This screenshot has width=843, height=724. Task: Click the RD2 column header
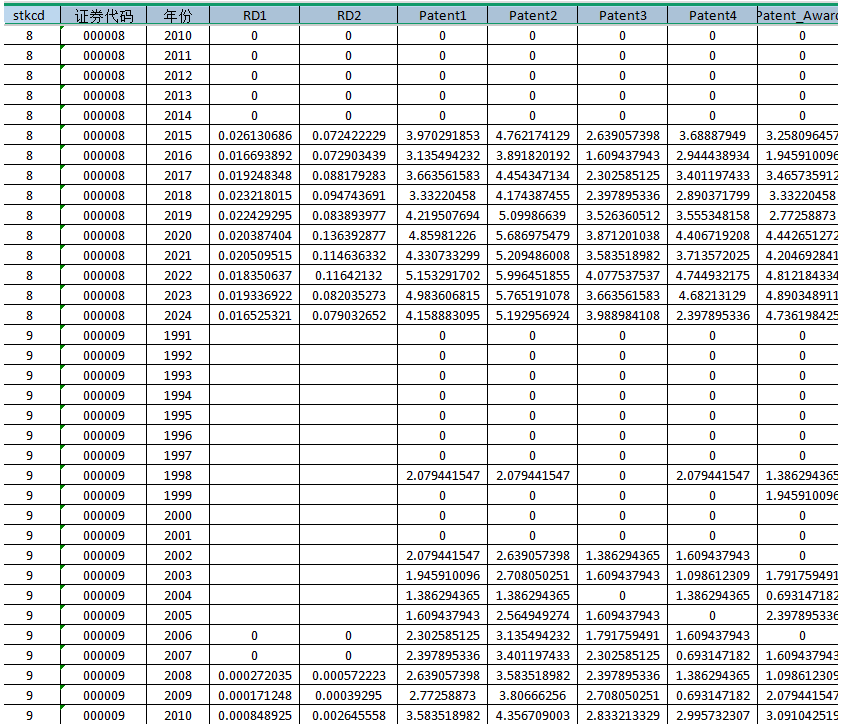point(348,15)
